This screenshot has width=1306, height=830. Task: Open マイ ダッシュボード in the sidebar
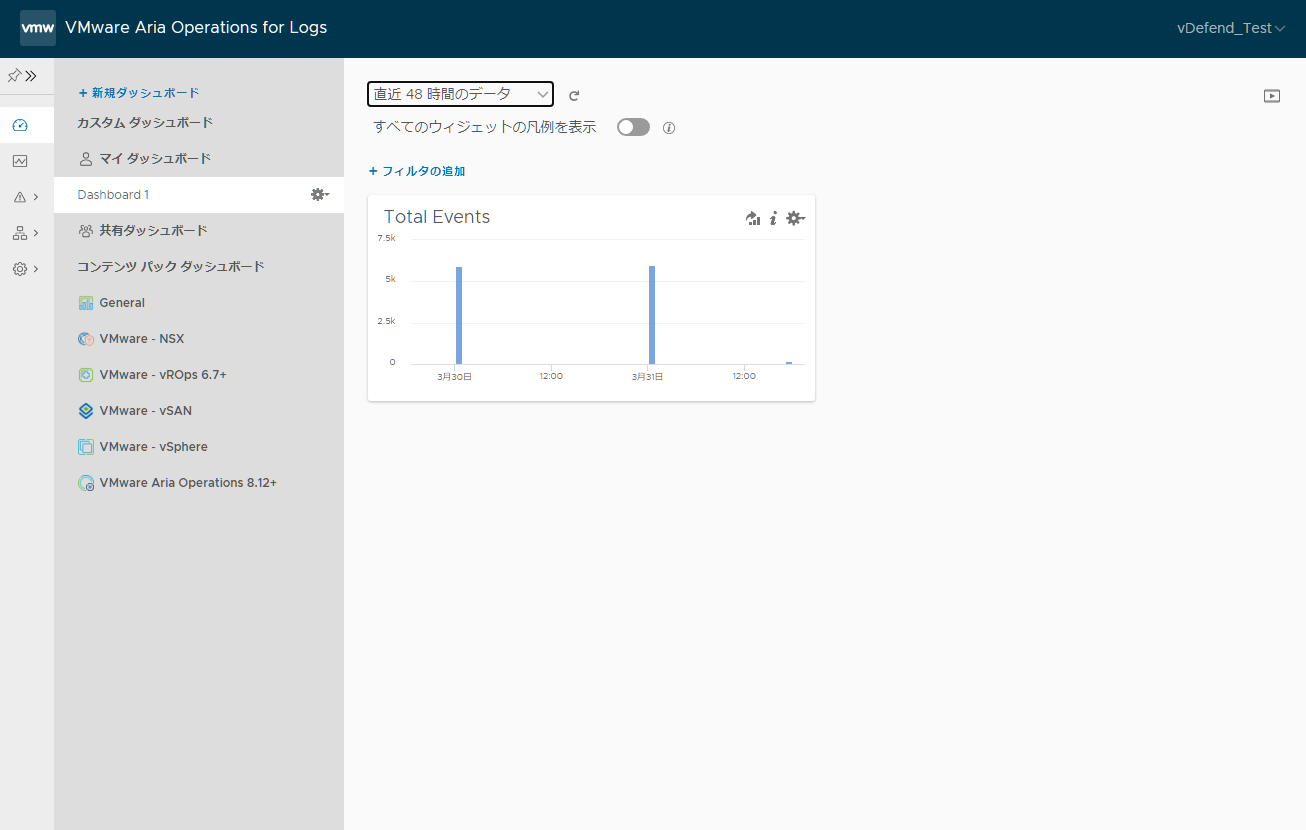pyautogui.click(x=155, y=159)
